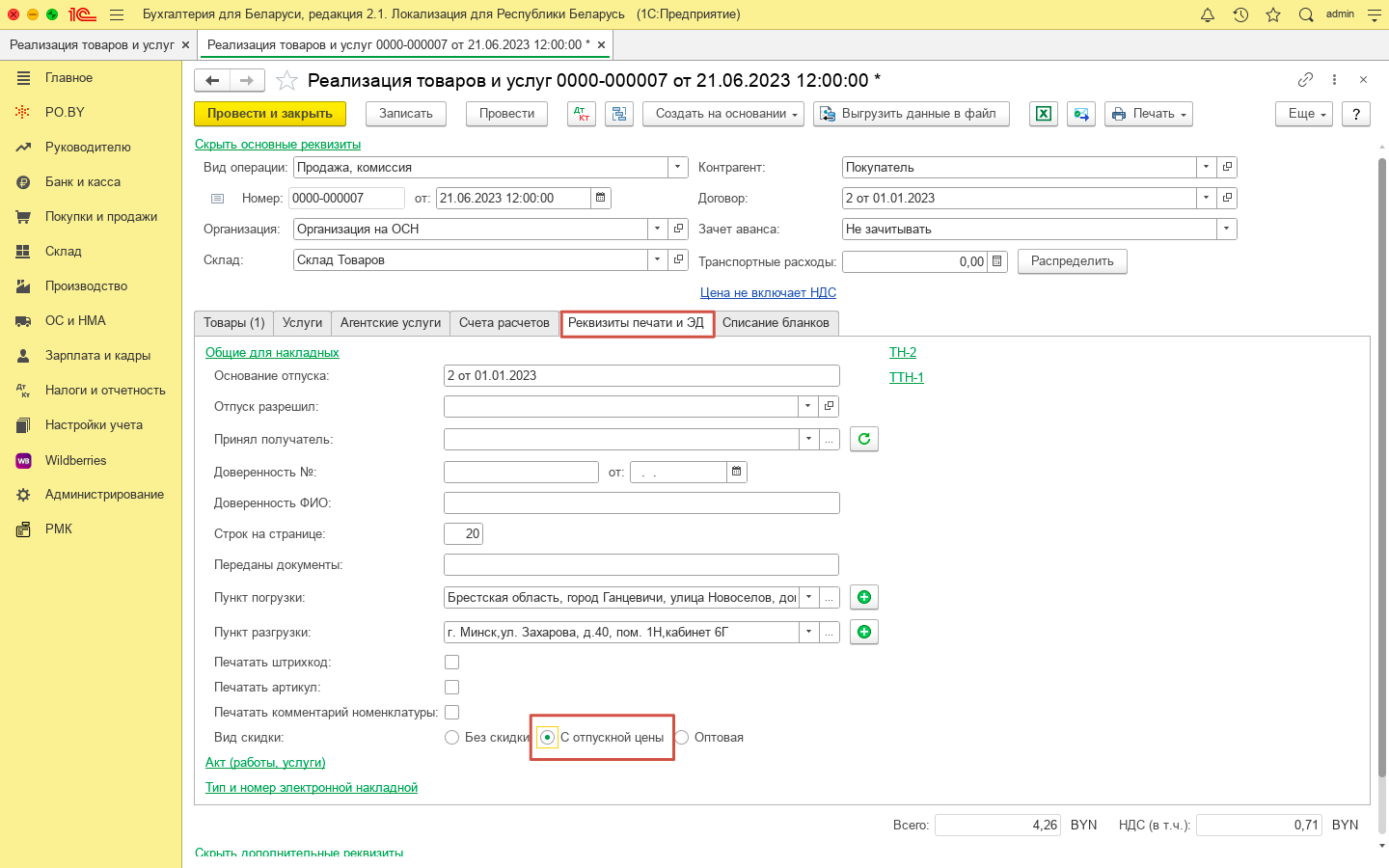Image resolution: width=1389 pixels, height=868 pixels.
Task: Expand Договор dropdown arrow
Action: point(1207,198)
